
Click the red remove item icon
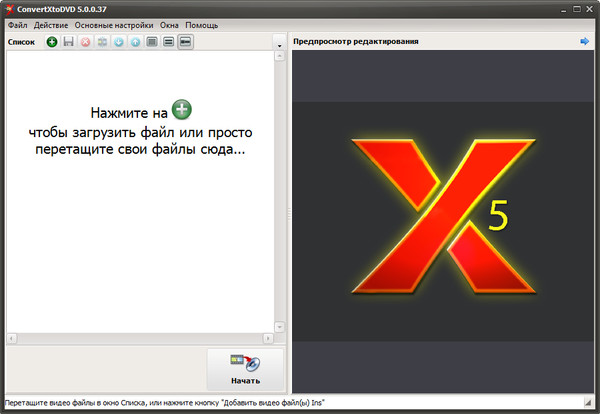click(85, 42)
